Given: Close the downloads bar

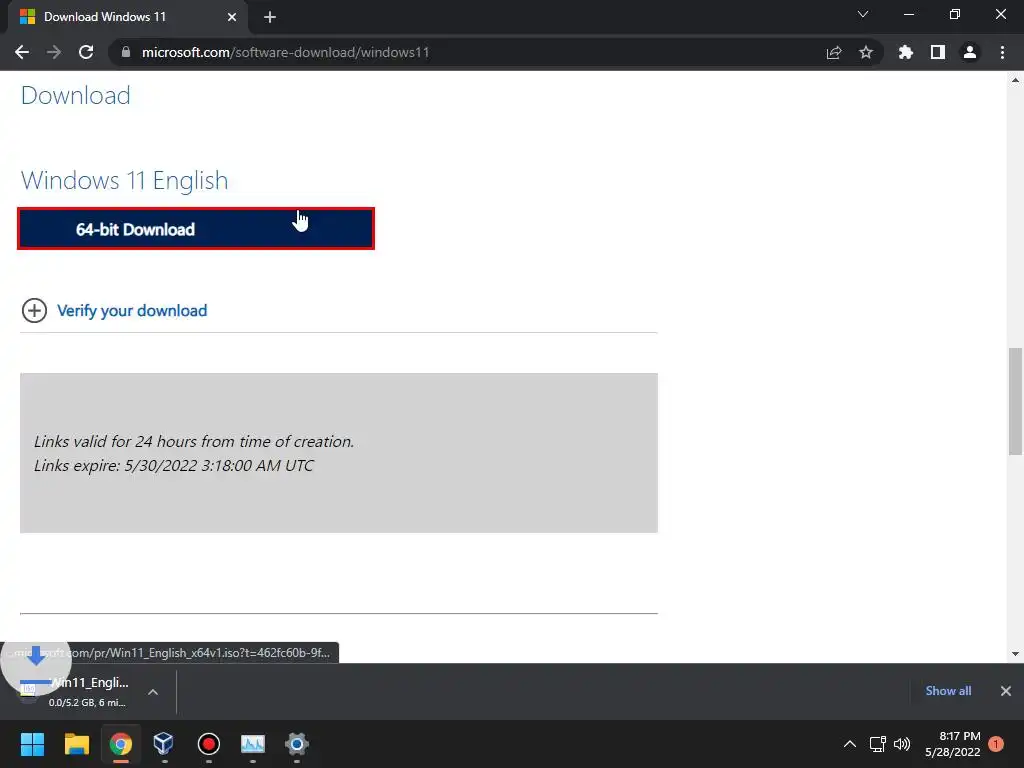Looking at the screenshot, I should point(1006,691).
